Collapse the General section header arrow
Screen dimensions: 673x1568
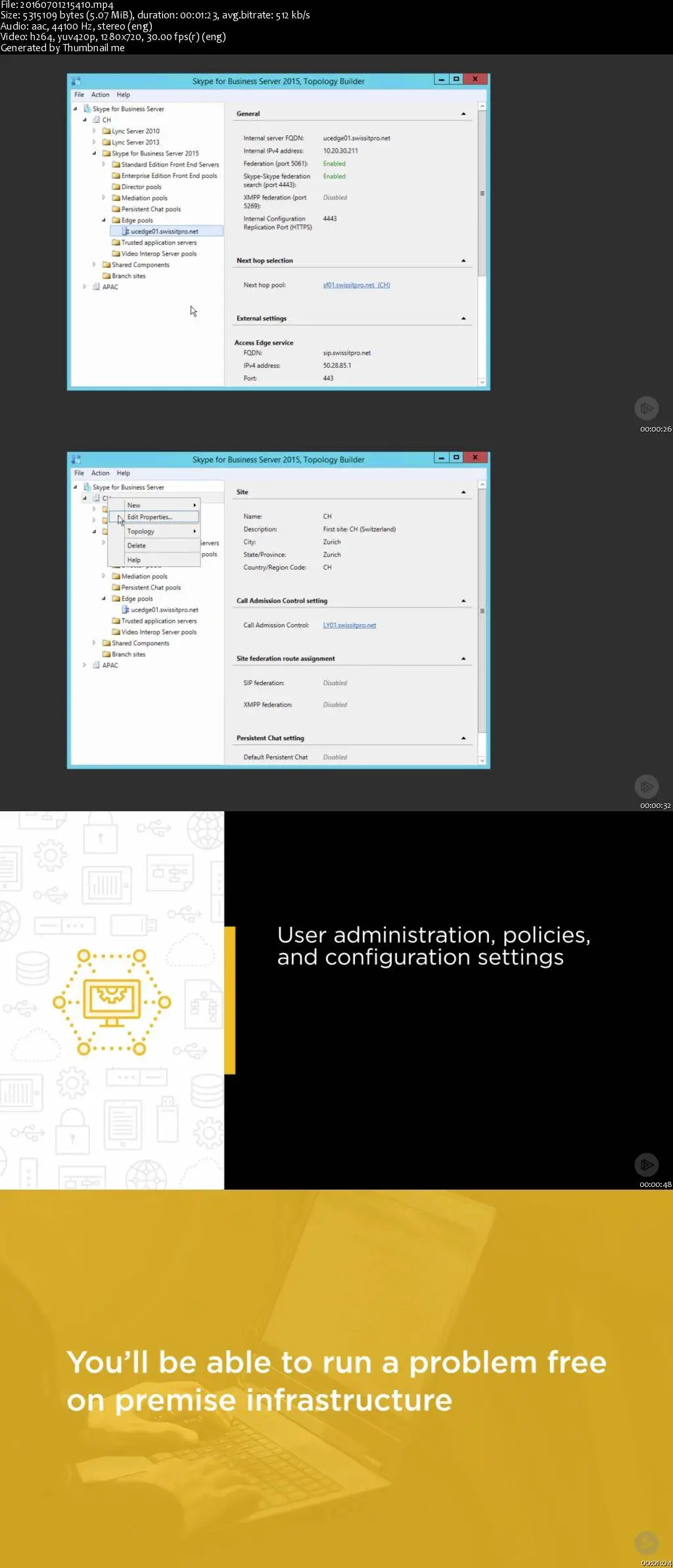point(463,114)
